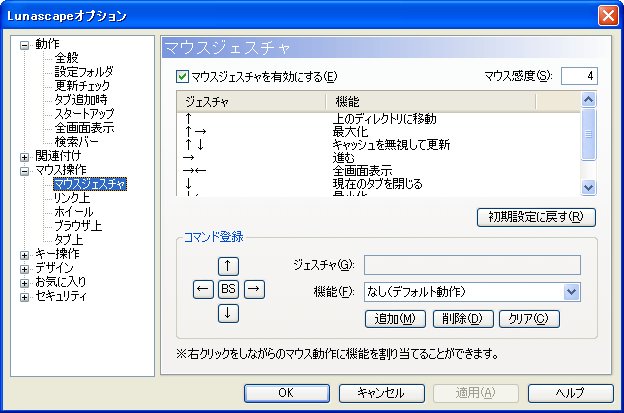The width and height of the screenshot is (624, 413).
Task: Click the 機能 column header
Action: [x=431, y=102]
